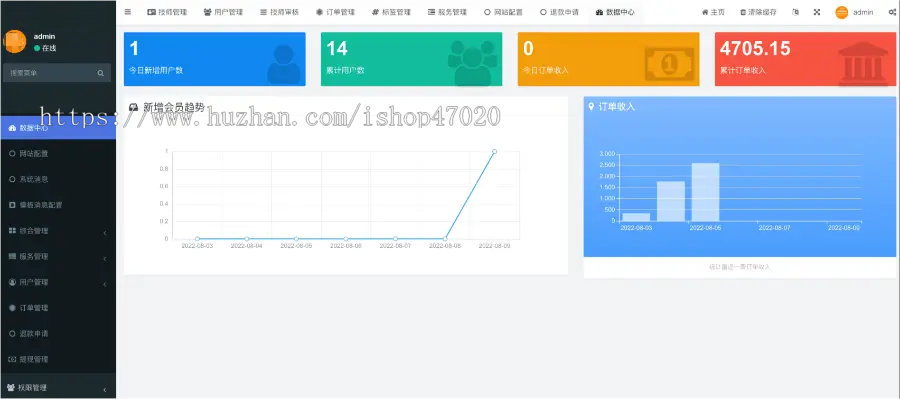Click the 今日订单收入 orange card
900x399 pixels.
[608, 59]
